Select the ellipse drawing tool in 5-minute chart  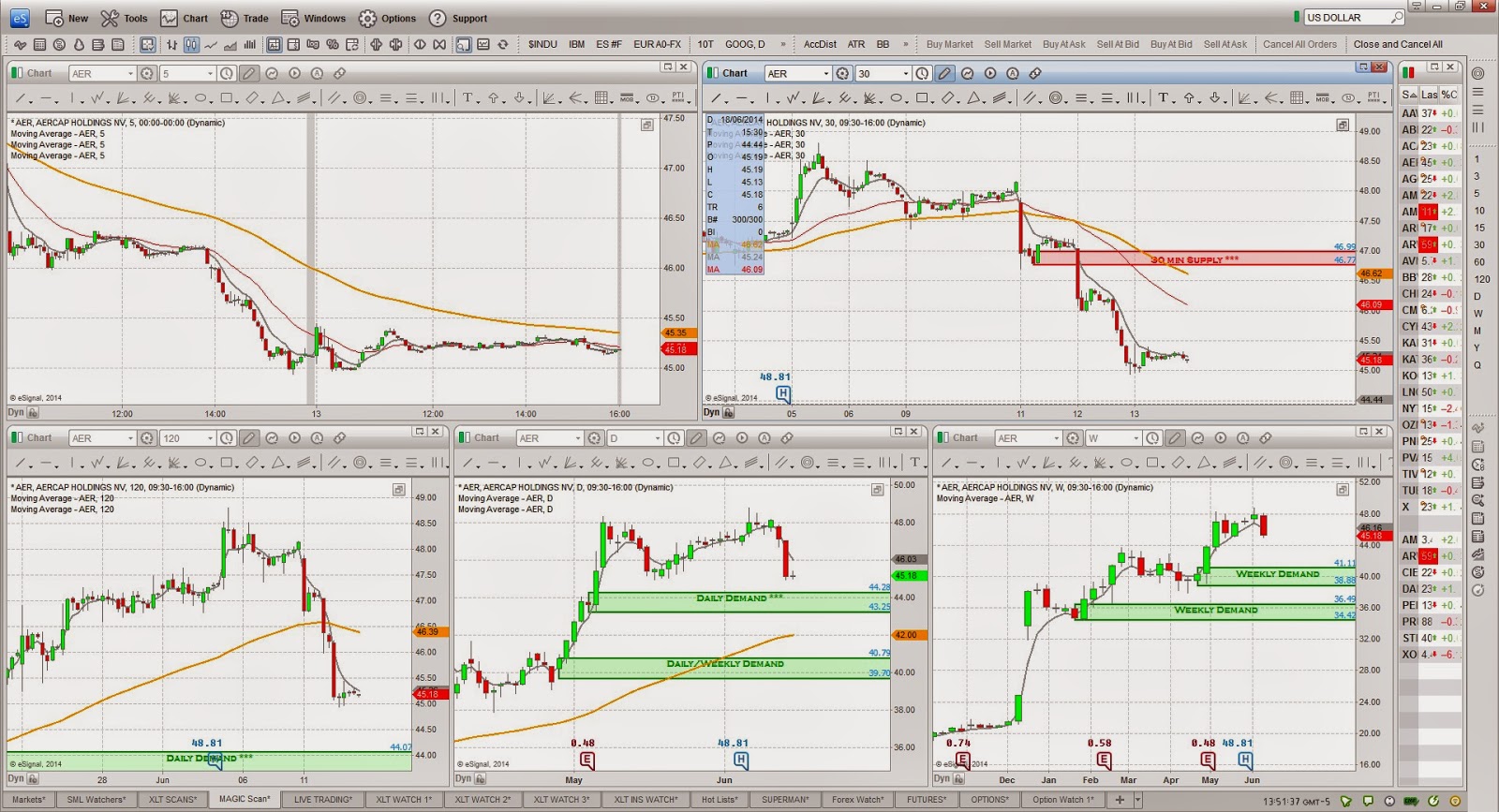point(200,97)
